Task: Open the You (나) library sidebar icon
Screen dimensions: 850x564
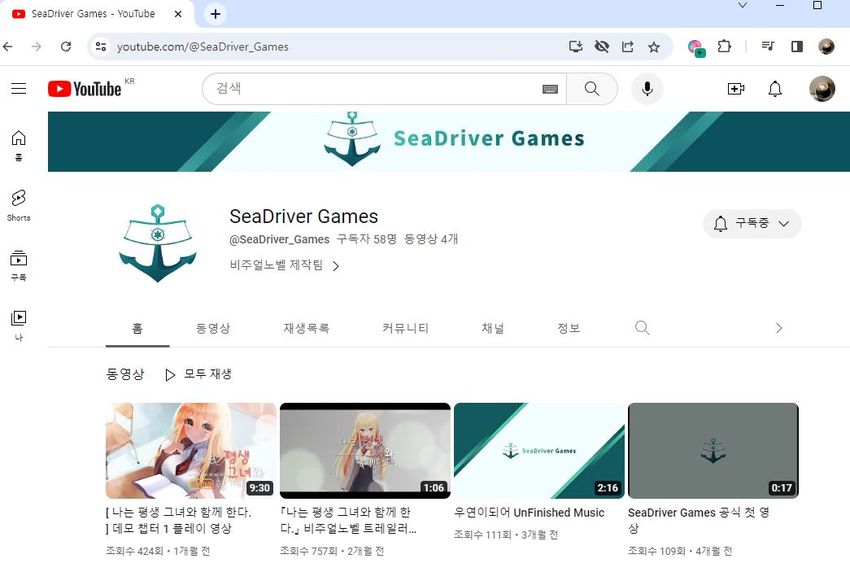Action: [18, 325]
